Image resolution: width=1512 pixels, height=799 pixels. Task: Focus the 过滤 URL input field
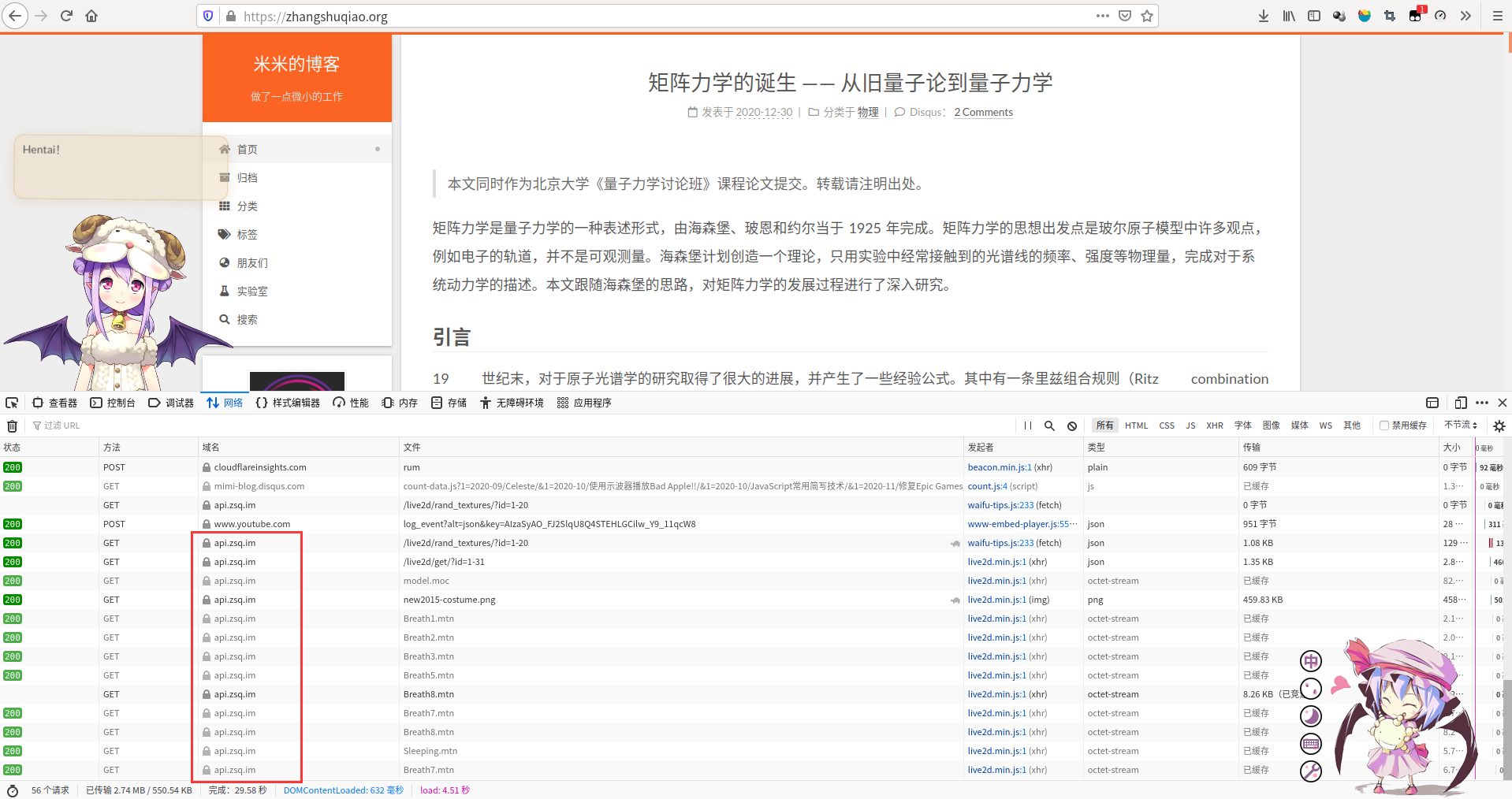(520, 426)
